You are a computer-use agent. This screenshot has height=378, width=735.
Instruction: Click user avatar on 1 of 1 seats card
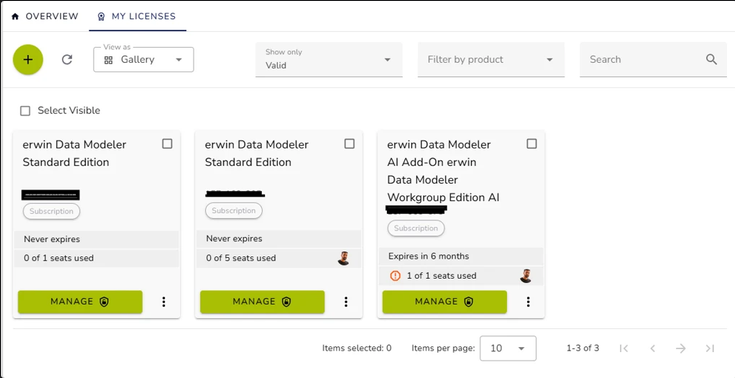pos(525,276)
